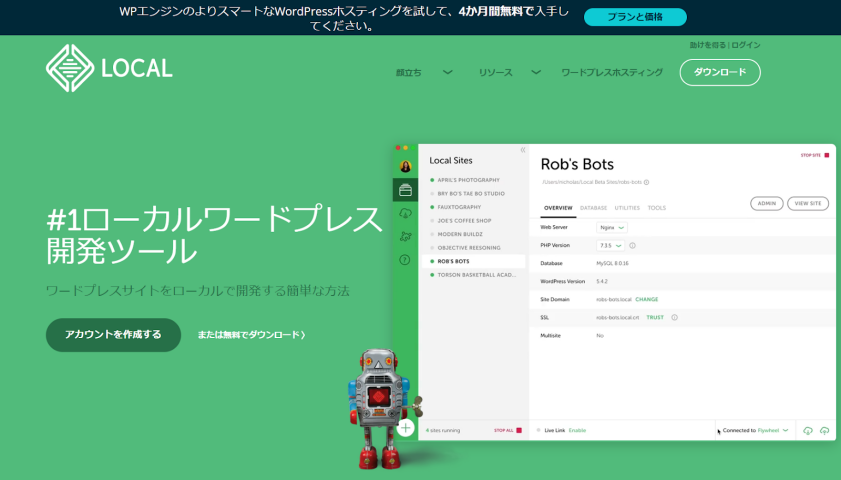Open the cloud download icon in the green sidebar
The image size is (841, 480).
pos(405,213)
